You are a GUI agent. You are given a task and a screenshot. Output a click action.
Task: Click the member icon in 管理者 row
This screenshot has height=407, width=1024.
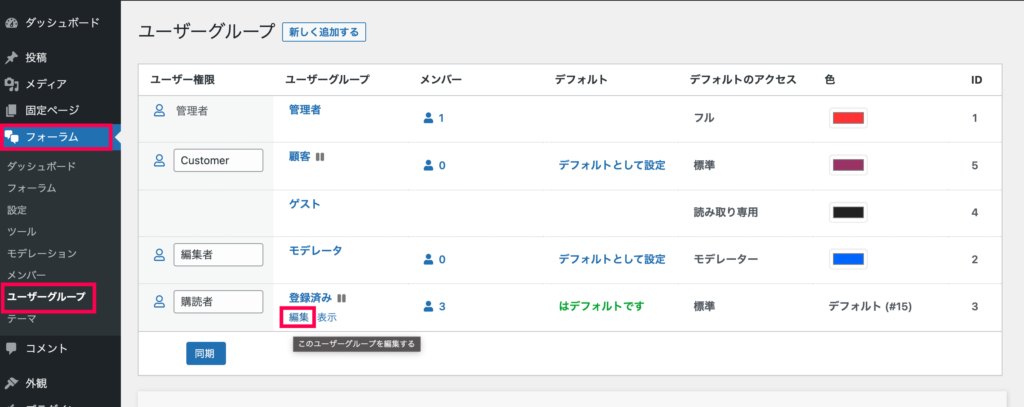pos(428,118)
